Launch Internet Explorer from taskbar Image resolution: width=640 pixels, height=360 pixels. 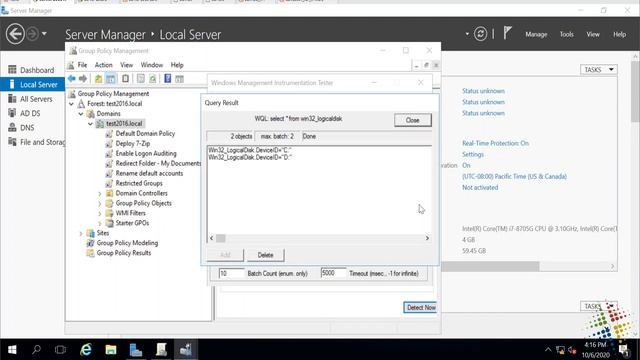pos(86,350)
